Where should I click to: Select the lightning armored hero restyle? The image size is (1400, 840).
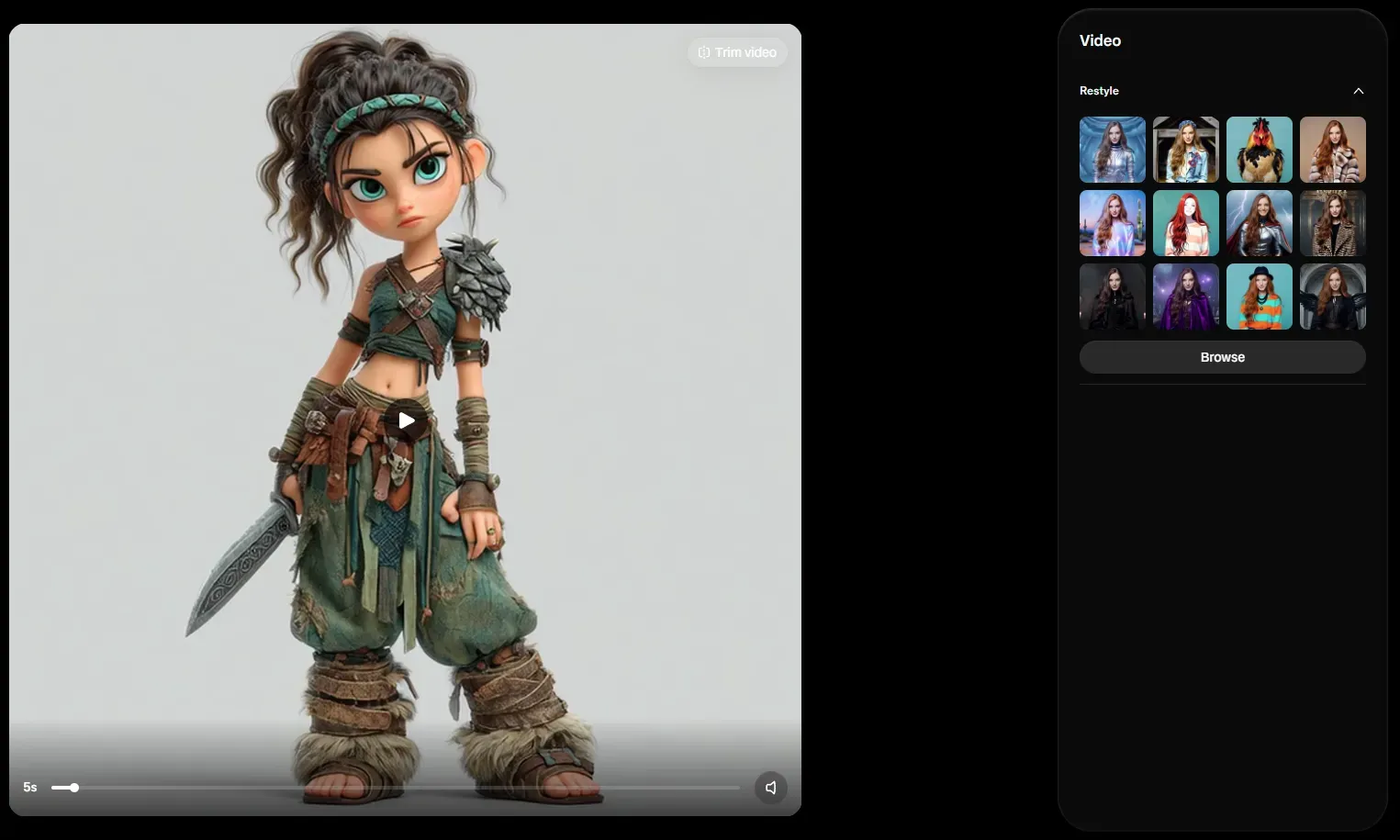click(1259, 223)
